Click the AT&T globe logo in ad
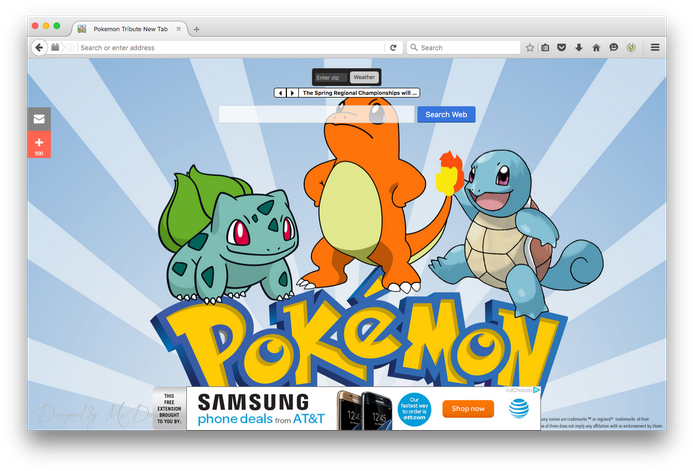This screenshot has width=693, height=471. (x=518, y=408)
